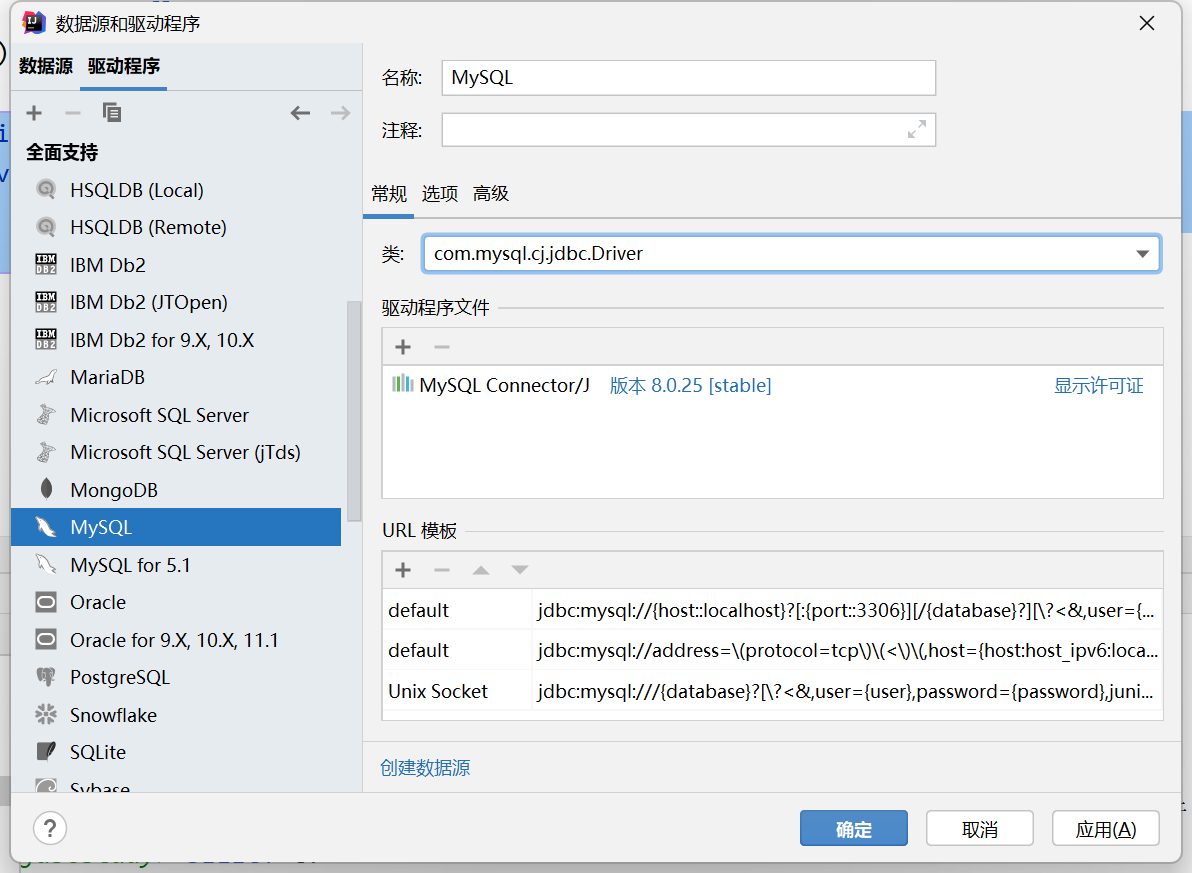Go forward with the right arrow
Screen dimensions: 1192x873
[341, 113]
